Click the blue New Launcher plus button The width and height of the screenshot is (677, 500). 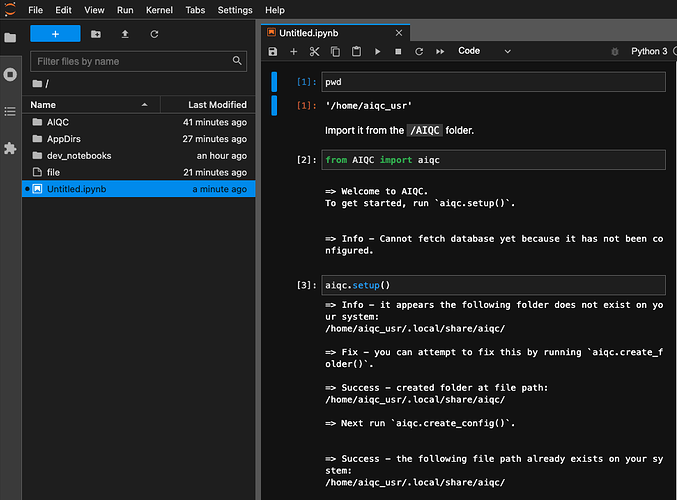coord(55,34)
